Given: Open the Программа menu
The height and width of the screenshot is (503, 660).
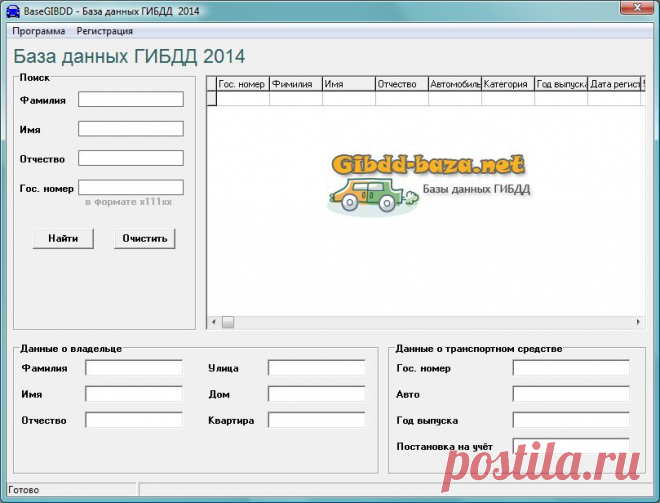Looking at the screenshot, I should pyautogui.click(x=39, y=31).
